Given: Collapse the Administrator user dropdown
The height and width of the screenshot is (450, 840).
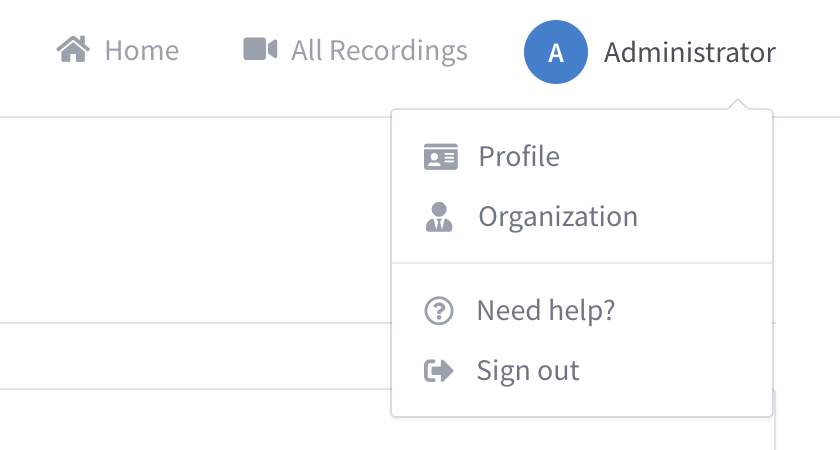Looking at the screenshot, I should [x=649, y=52].
